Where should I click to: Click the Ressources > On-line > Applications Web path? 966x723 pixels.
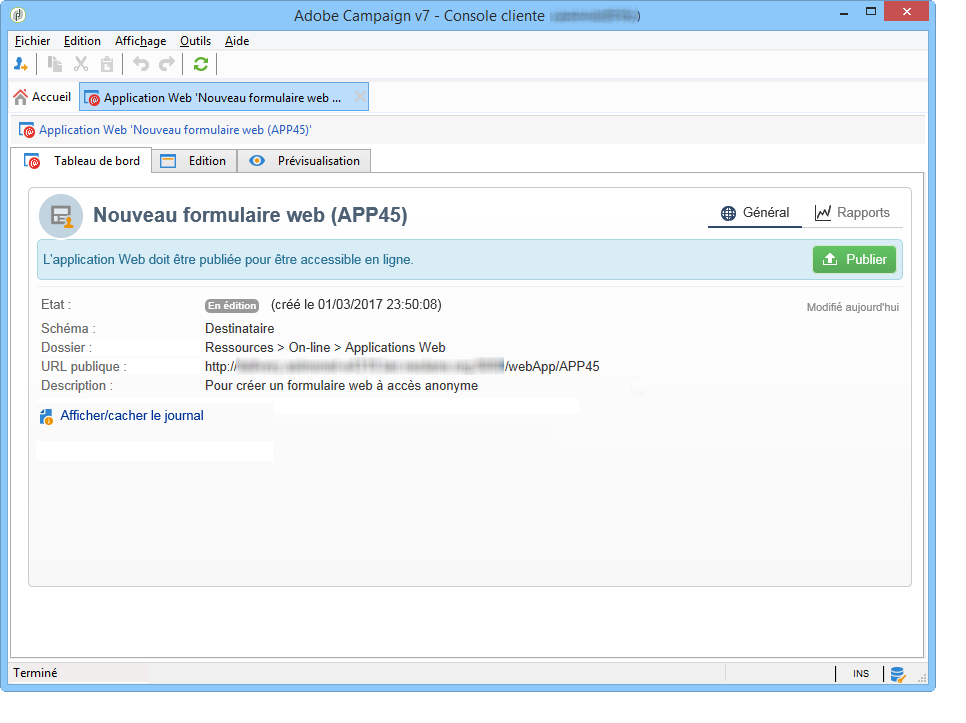[325, 347]
